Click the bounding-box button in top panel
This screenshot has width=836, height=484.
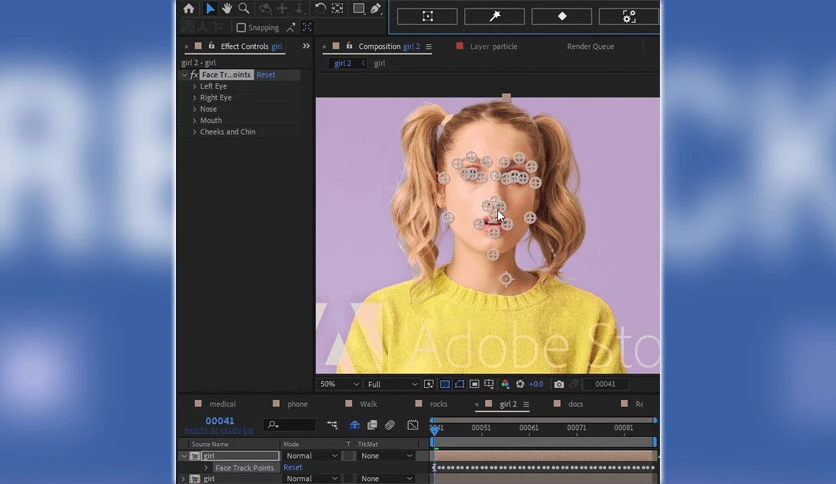coord(427,17)
